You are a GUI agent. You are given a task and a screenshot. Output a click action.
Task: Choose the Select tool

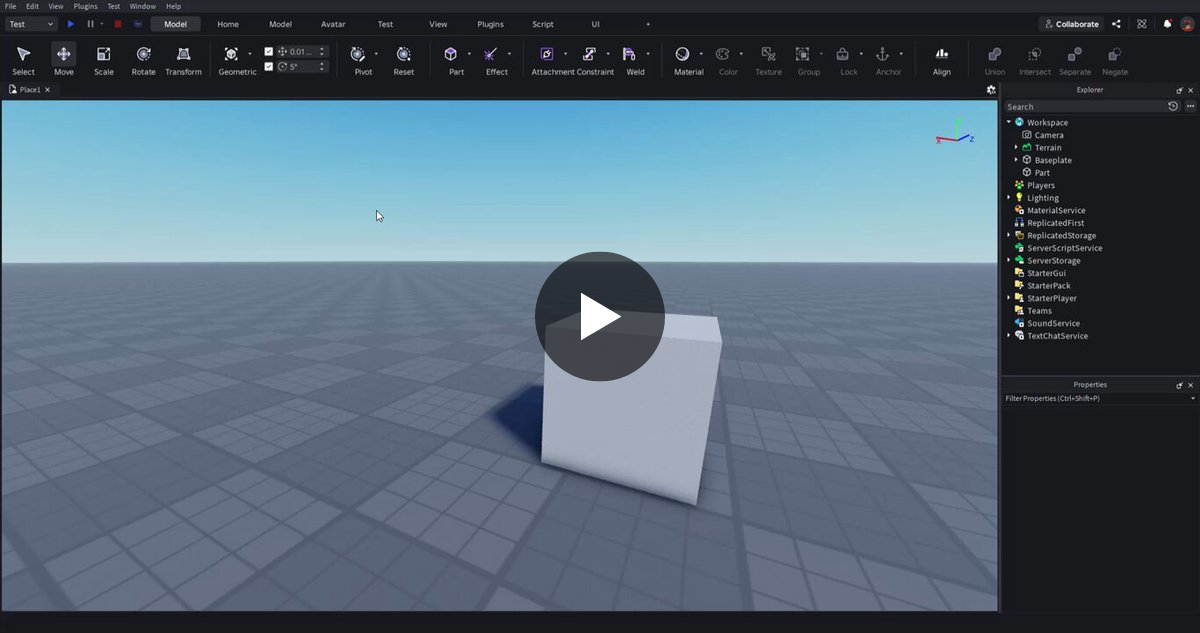point(23,60)
